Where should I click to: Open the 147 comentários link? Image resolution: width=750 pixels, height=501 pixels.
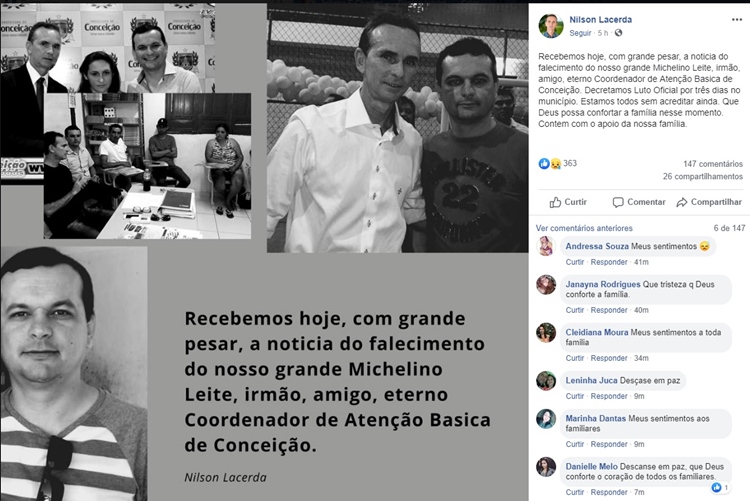point(713,164)
